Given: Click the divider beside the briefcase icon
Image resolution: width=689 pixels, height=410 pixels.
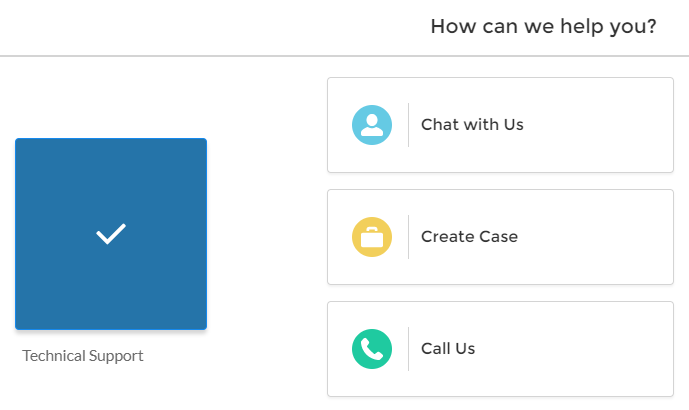Looking at the screenshot, I should [408, 237].
